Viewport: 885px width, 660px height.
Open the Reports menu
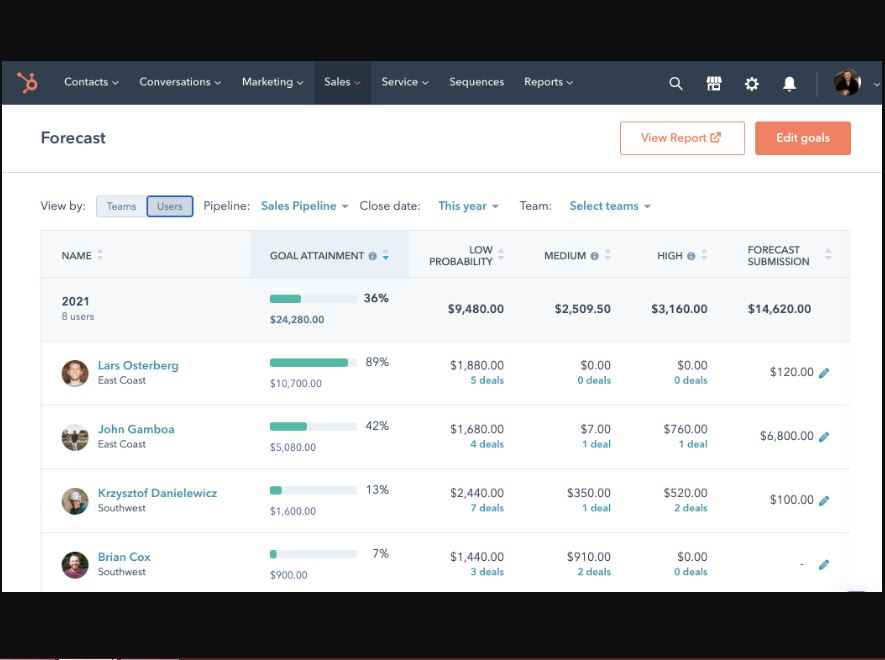tap(547, 83)
